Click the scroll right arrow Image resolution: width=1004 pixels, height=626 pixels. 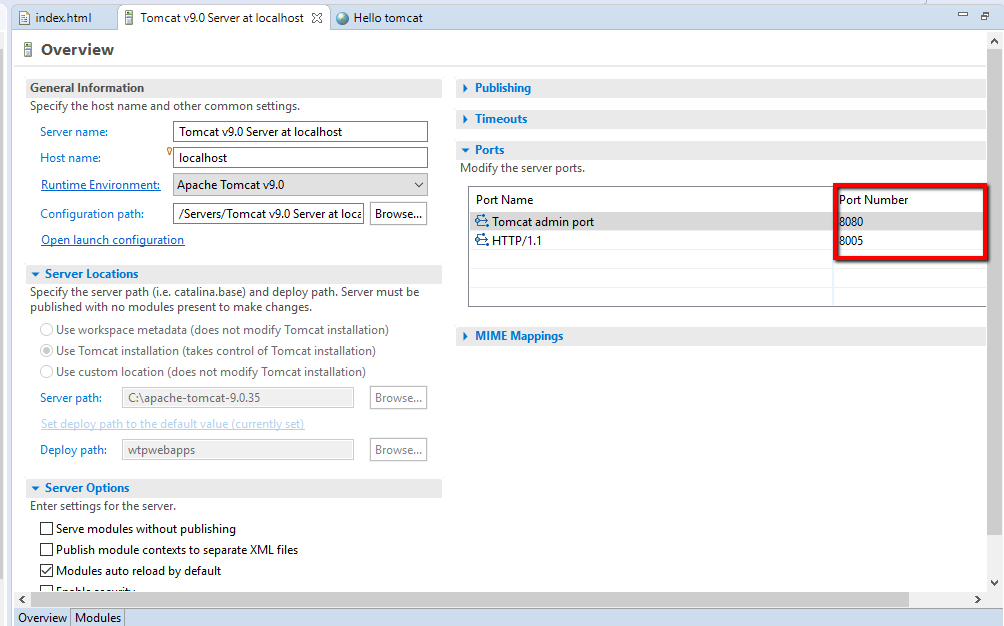tap(978, 600)
